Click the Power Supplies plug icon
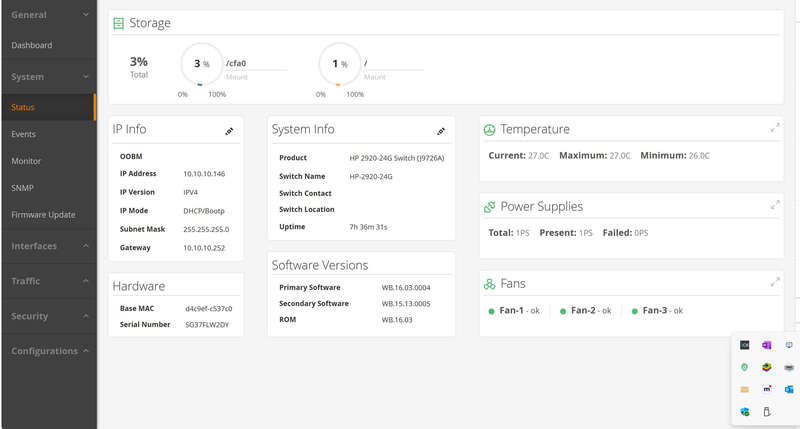 489,207
